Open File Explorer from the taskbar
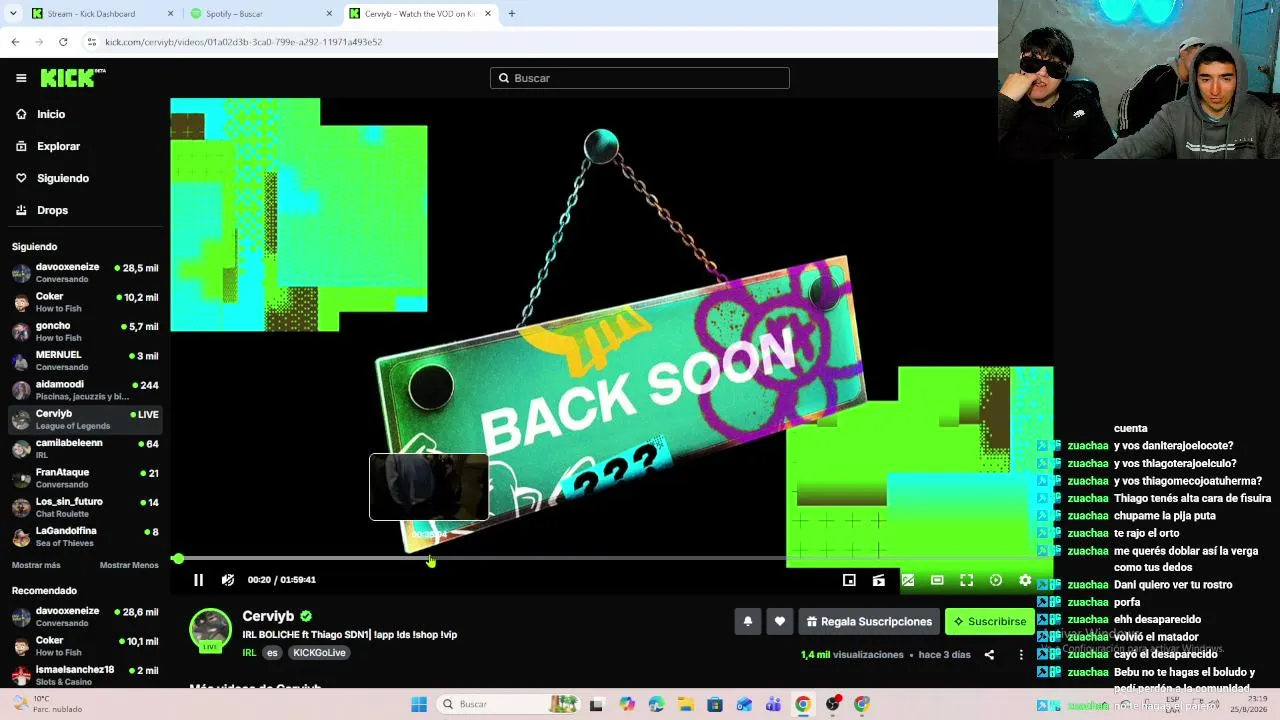The height and width of the screenshot is (720, 1280). click(x=685, y=704)
